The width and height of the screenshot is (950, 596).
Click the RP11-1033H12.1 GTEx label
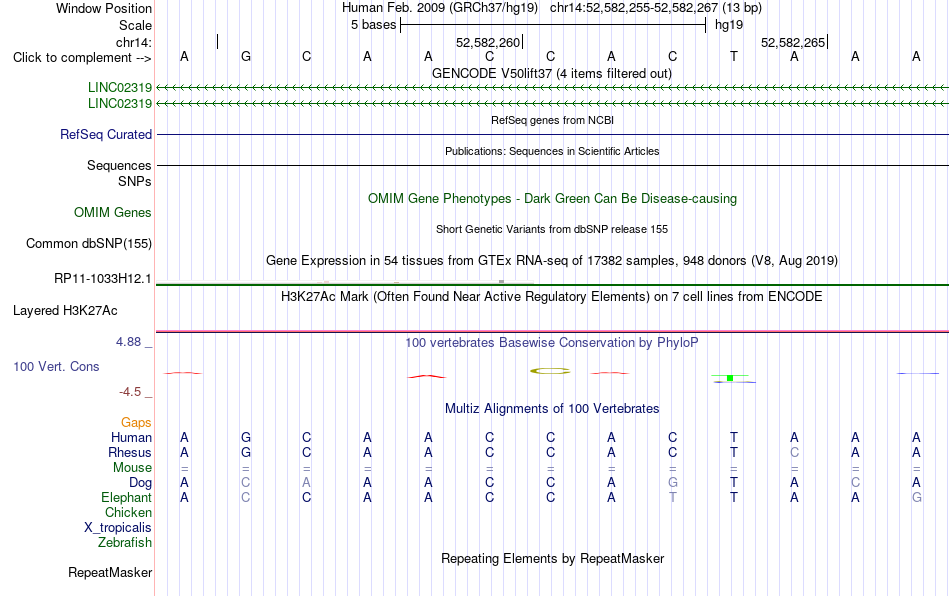102,279
